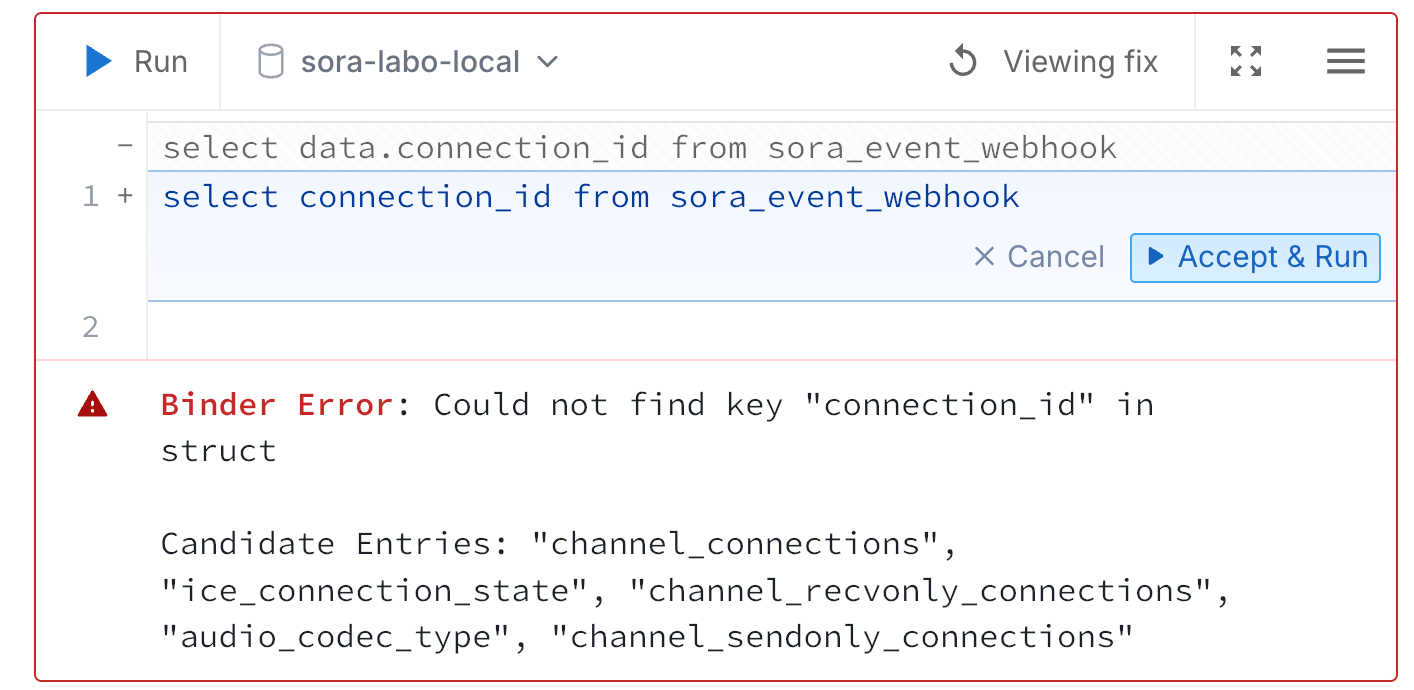Screen dimensions: 1414x690
Task: Click the red warning triangle icon
Action: pyautogui.click(x=93, y=404)
